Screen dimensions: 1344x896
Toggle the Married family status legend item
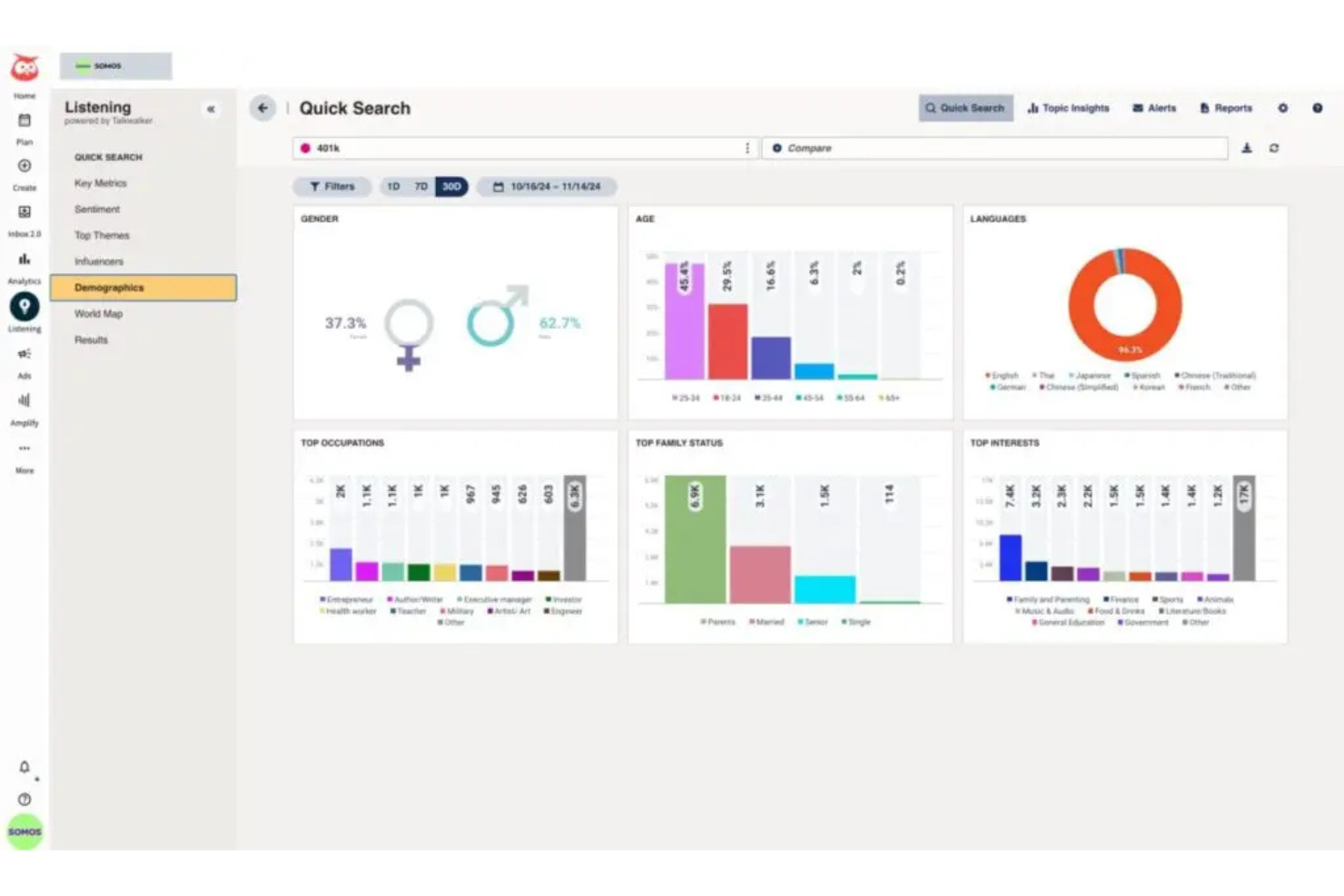(x=766, y=623)
